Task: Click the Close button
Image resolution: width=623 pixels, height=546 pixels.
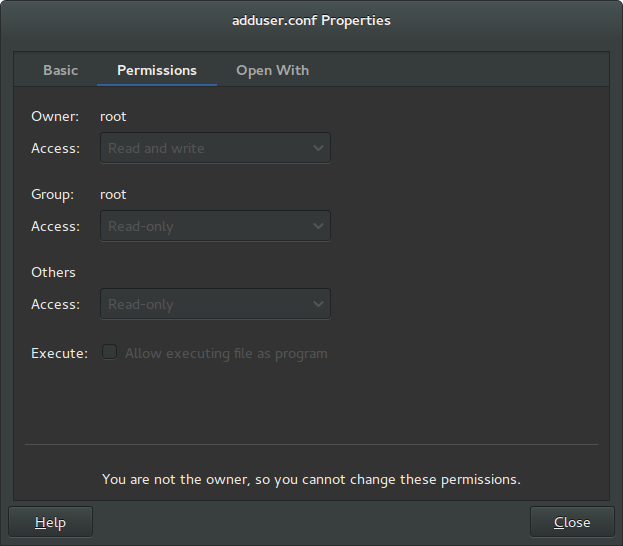Action: pyautogui.click(x=572, y=522)
